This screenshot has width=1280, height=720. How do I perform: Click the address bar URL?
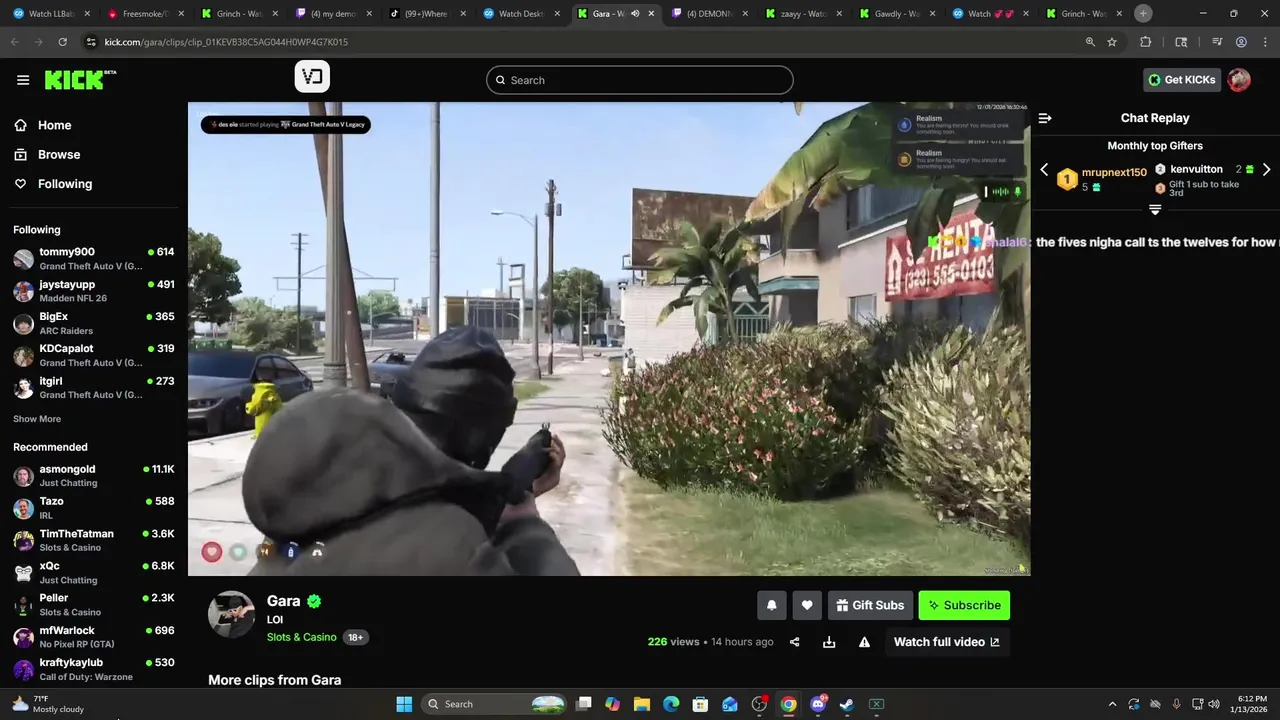(226, 42)
